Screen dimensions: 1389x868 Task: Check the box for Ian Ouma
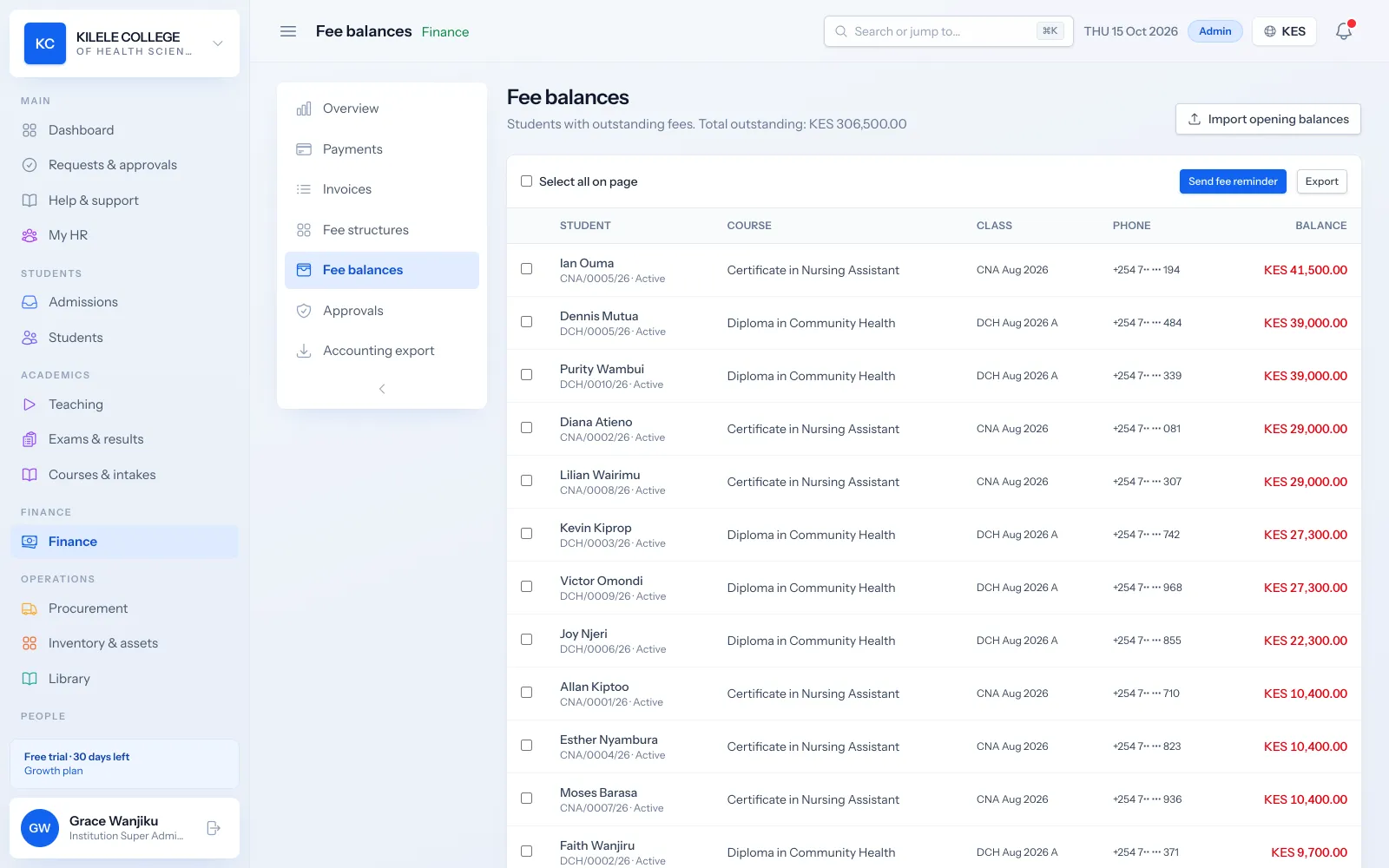[526, 269]
